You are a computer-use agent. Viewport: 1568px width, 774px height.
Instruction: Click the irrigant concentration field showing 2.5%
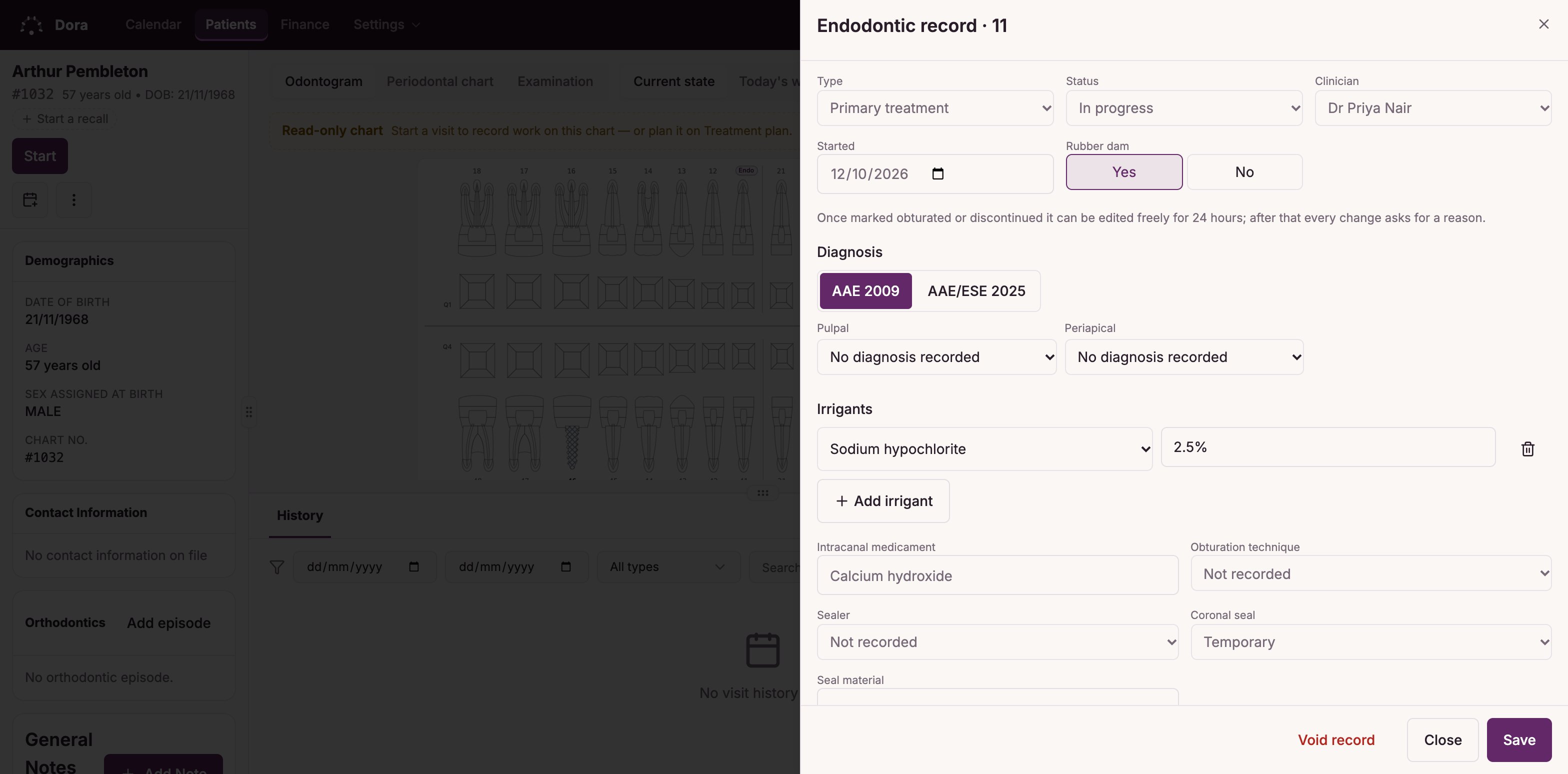(1327, 447)
